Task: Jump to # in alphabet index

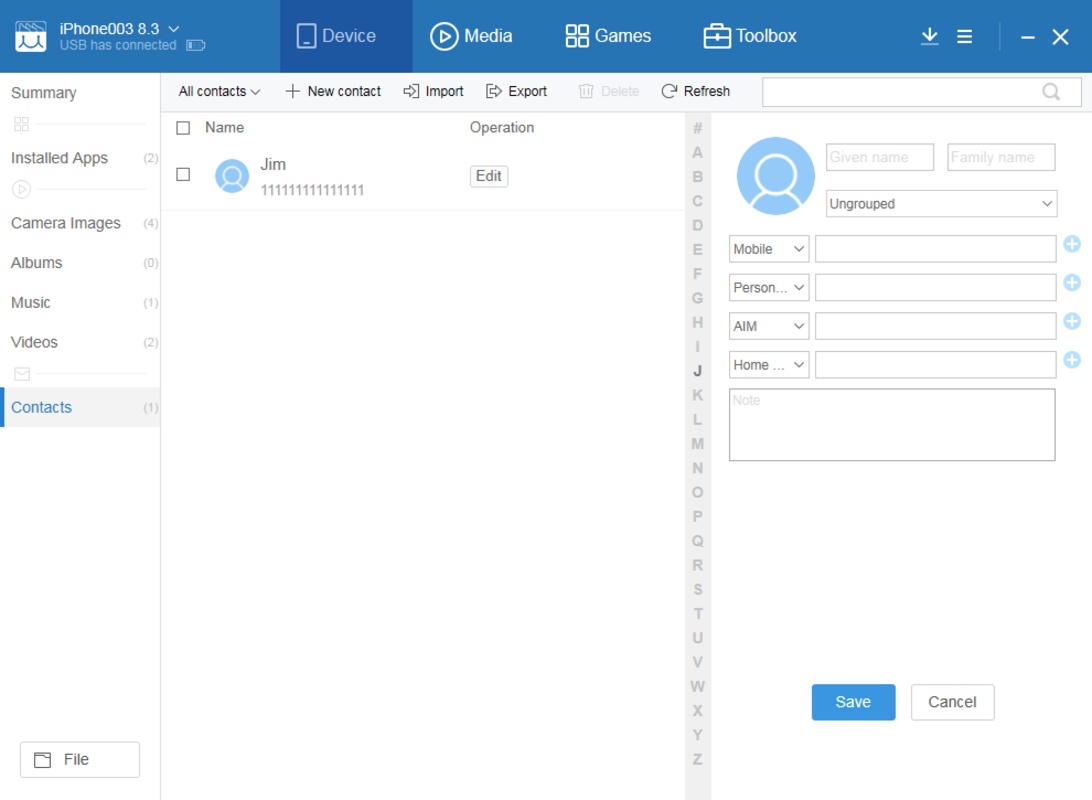Action: coord(697,128)
